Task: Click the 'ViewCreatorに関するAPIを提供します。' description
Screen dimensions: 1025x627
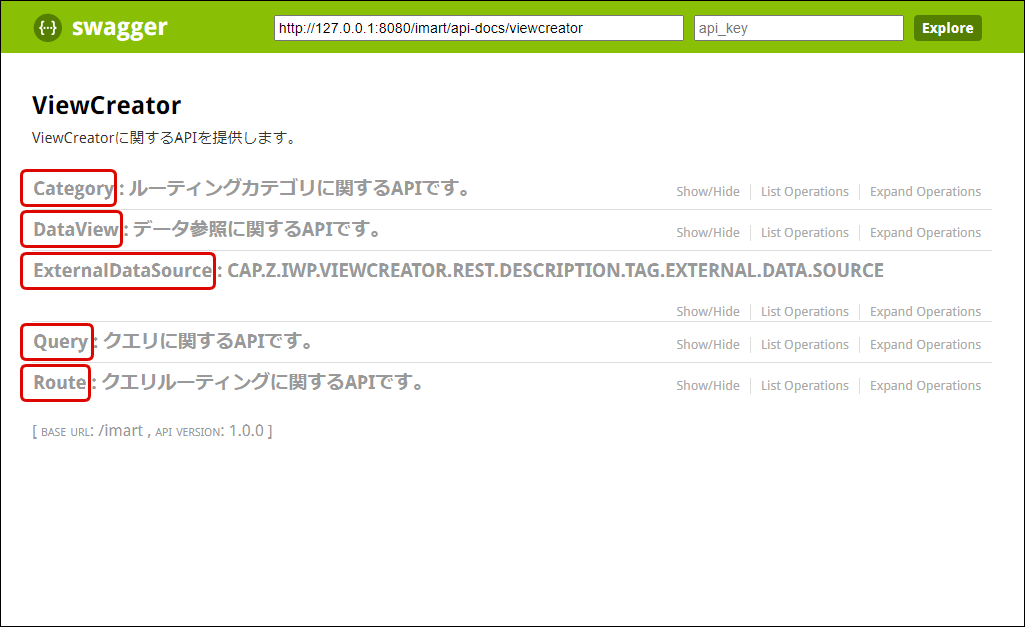Action: tap(165, 138)
